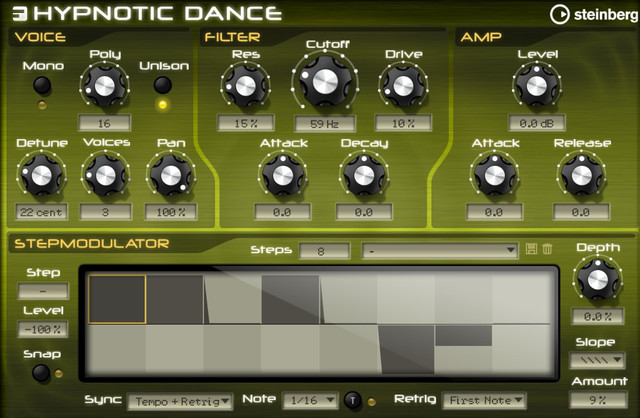Click the Res value field 15 %

point(246,123)
